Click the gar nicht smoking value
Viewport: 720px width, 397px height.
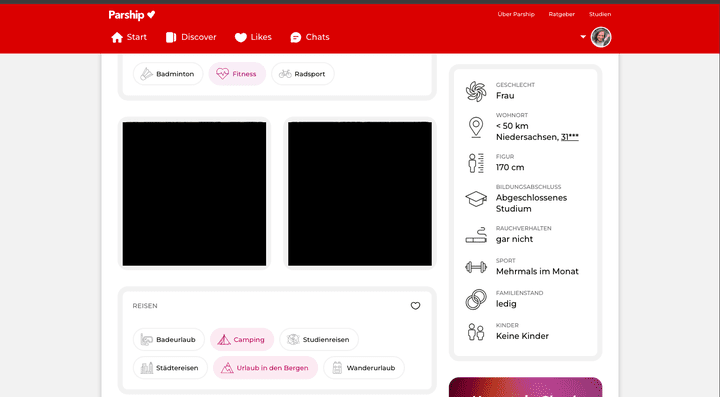click(514, 239)
